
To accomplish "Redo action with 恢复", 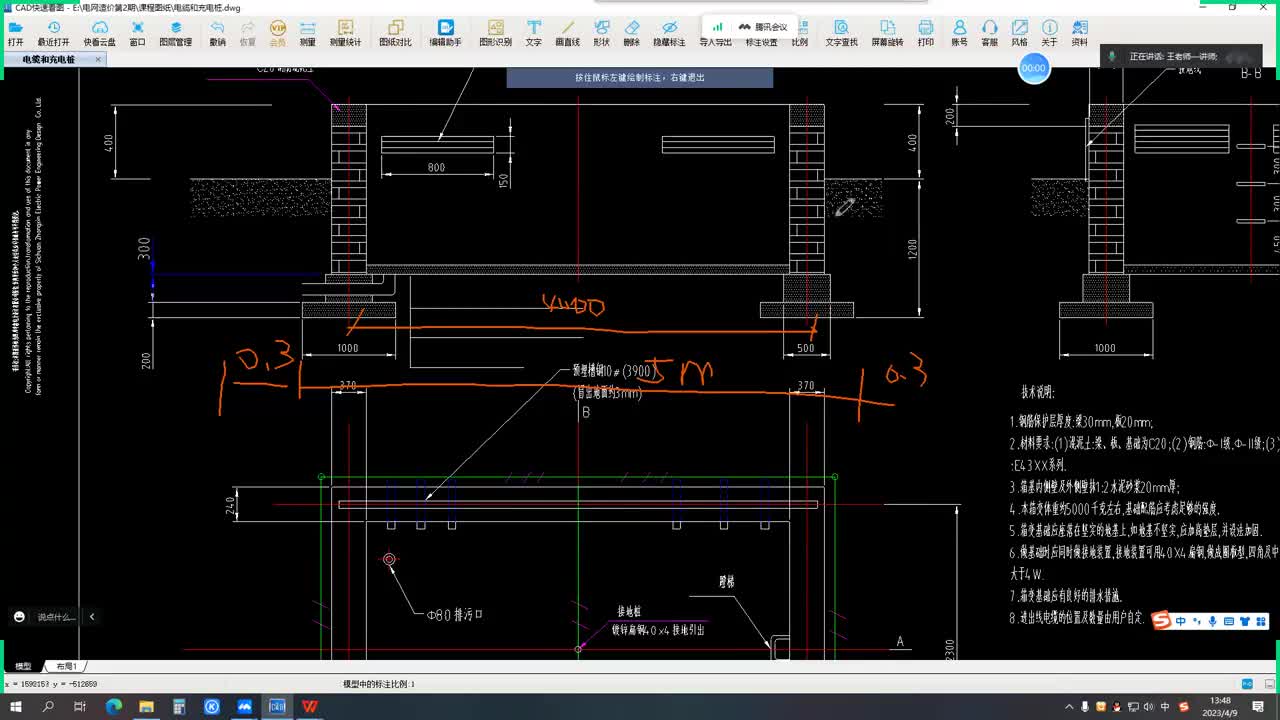I will point(247,34).
